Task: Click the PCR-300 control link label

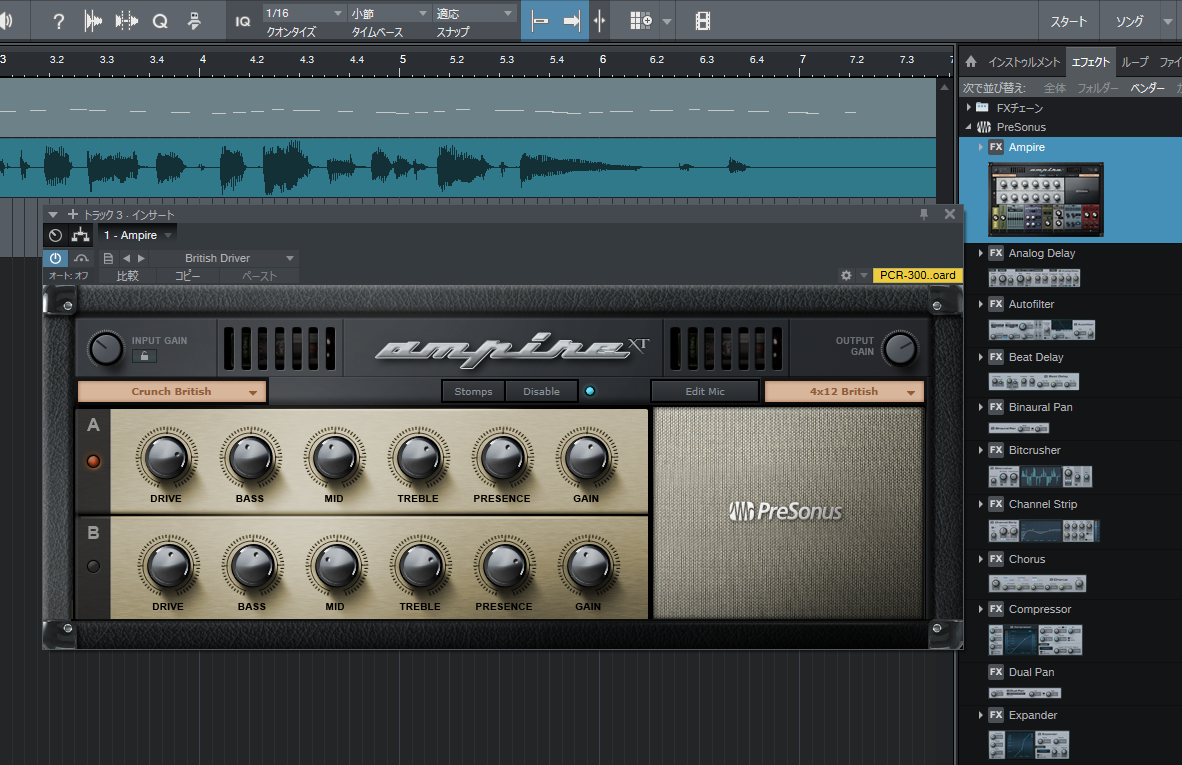Action: (917, 275)
